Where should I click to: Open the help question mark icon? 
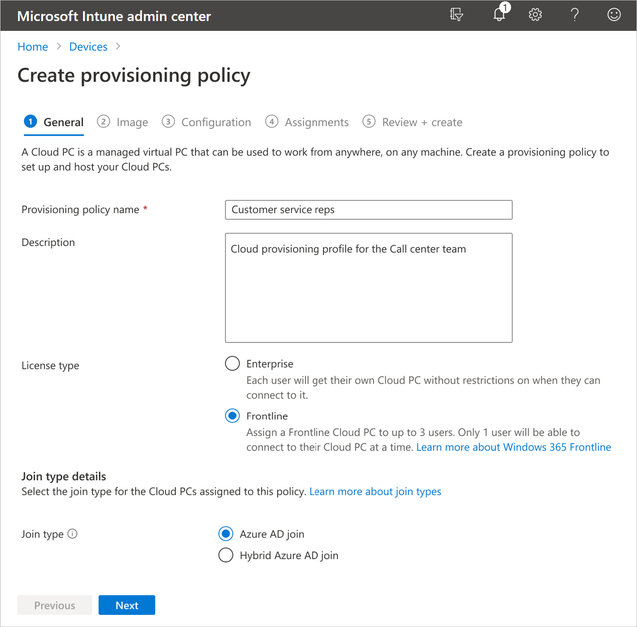click(x=574, y=15)
